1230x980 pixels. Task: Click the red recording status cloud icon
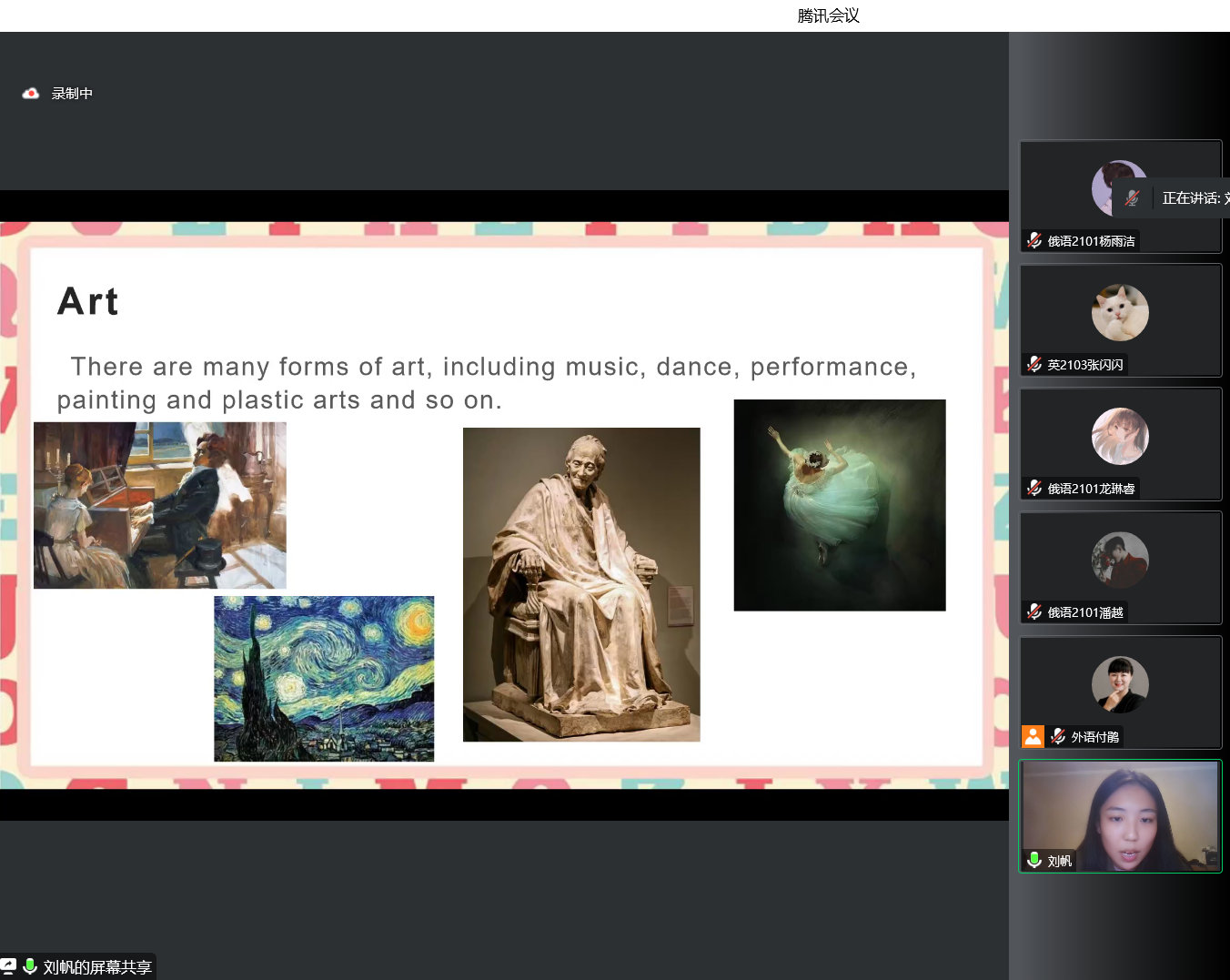coord(31,94)
